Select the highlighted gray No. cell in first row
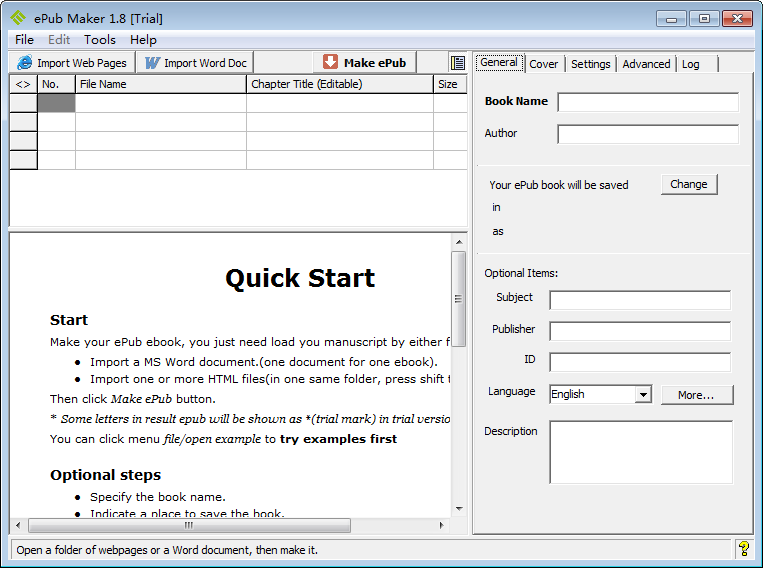 [x=56, y=103]
